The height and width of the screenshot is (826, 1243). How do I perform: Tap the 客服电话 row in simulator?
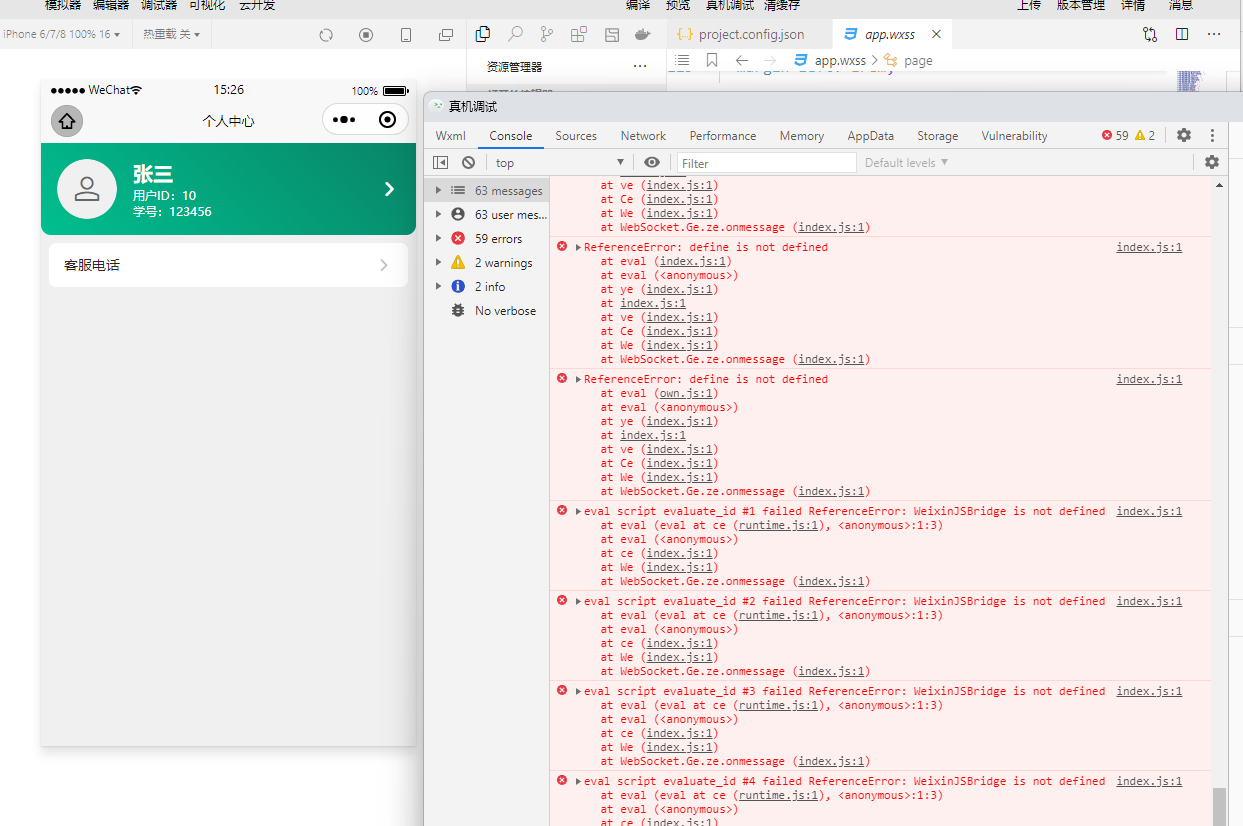tap(228, 265)
